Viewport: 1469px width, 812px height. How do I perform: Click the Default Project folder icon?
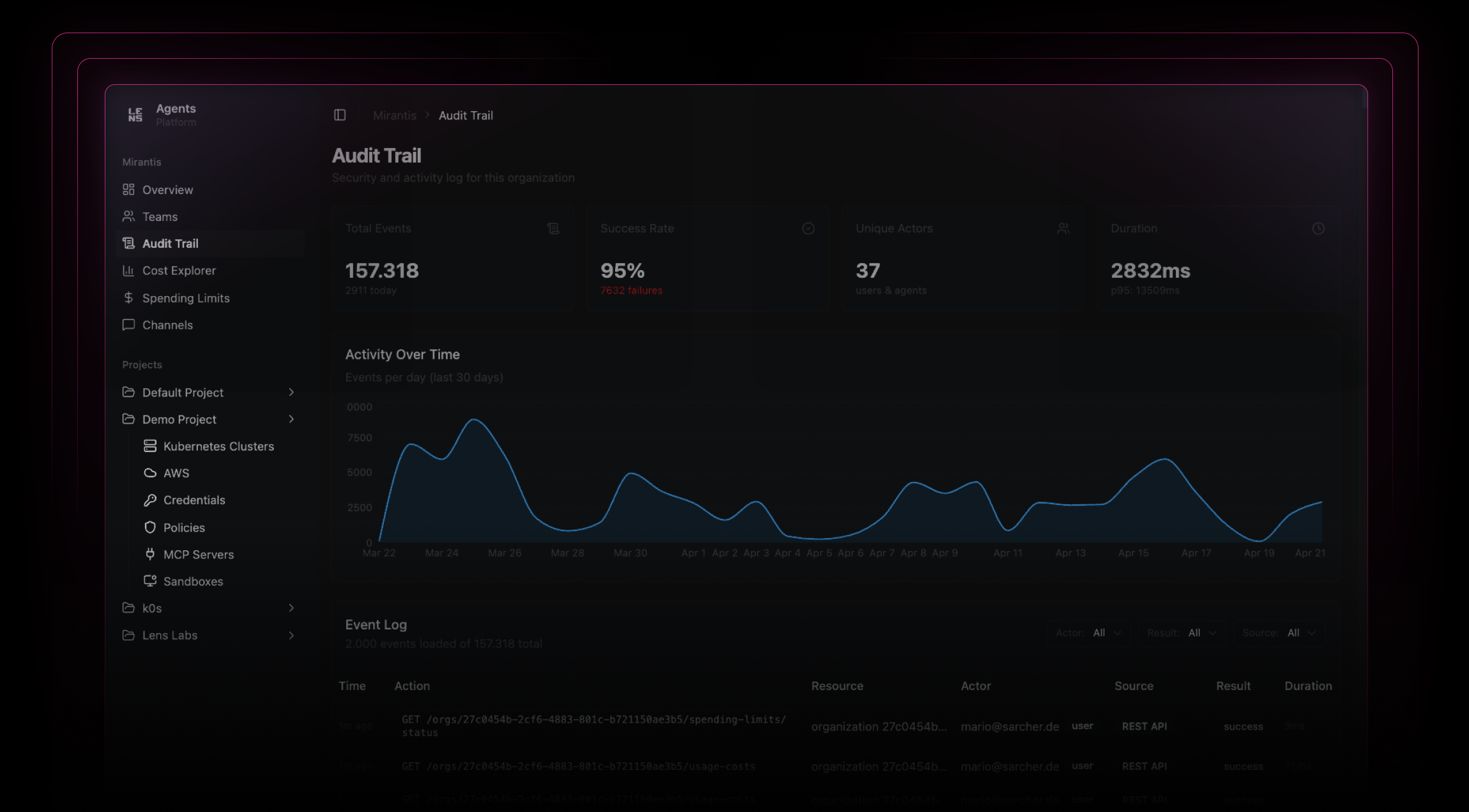(128, 392)
